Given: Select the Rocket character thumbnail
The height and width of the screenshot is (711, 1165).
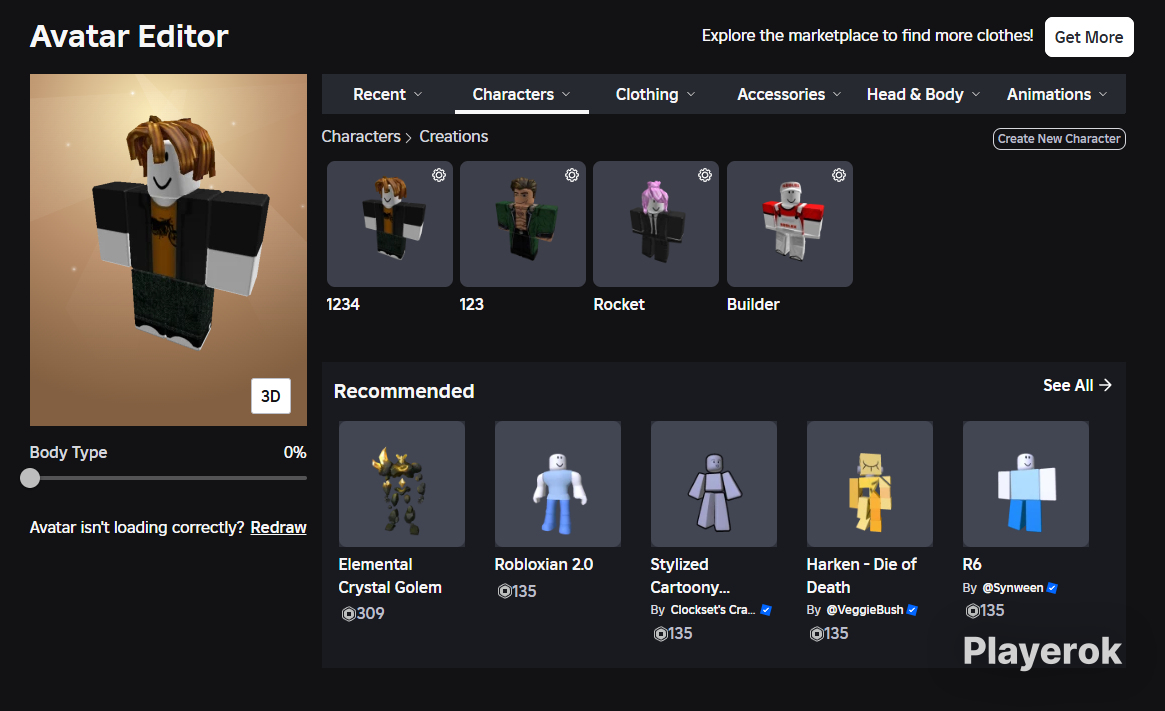Looking at the screenshot, I should click(655, 224).
